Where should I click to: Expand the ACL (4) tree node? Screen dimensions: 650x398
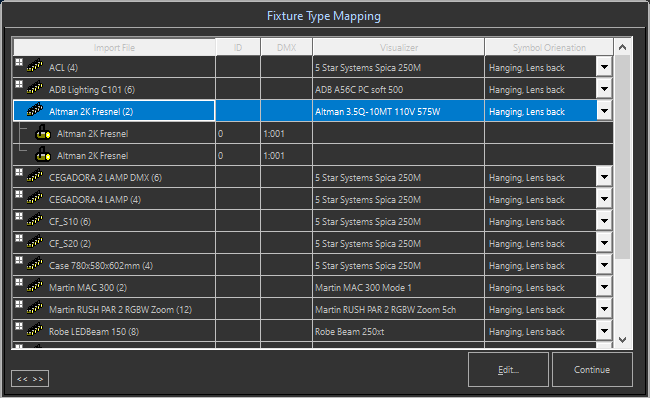coord(19,62)
